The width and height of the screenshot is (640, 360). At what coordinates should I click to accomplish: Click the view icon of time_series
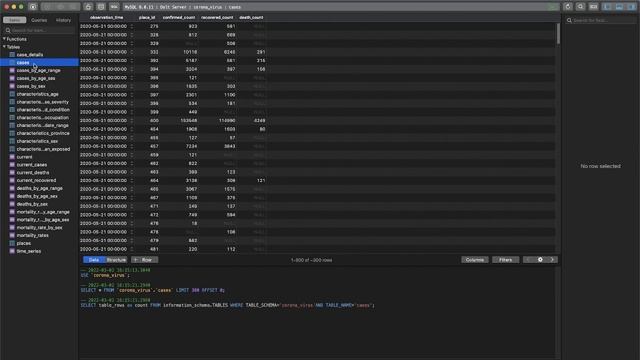pyautogui.click(x=12, y=251)
